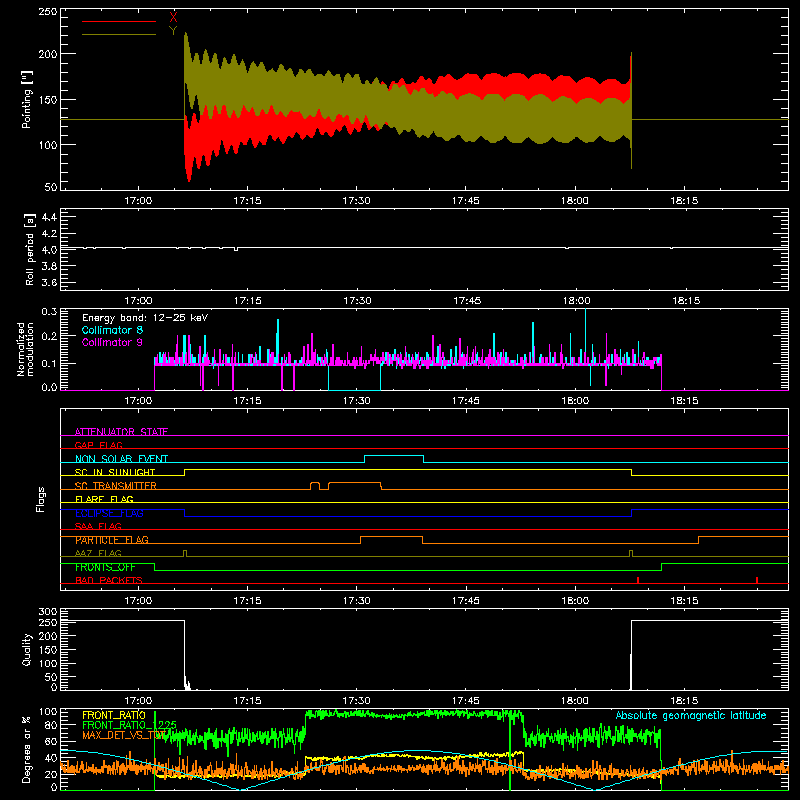This screenshot has width=800, height=800.
Task: Click the red X legend line
Action: click(119, 21)
